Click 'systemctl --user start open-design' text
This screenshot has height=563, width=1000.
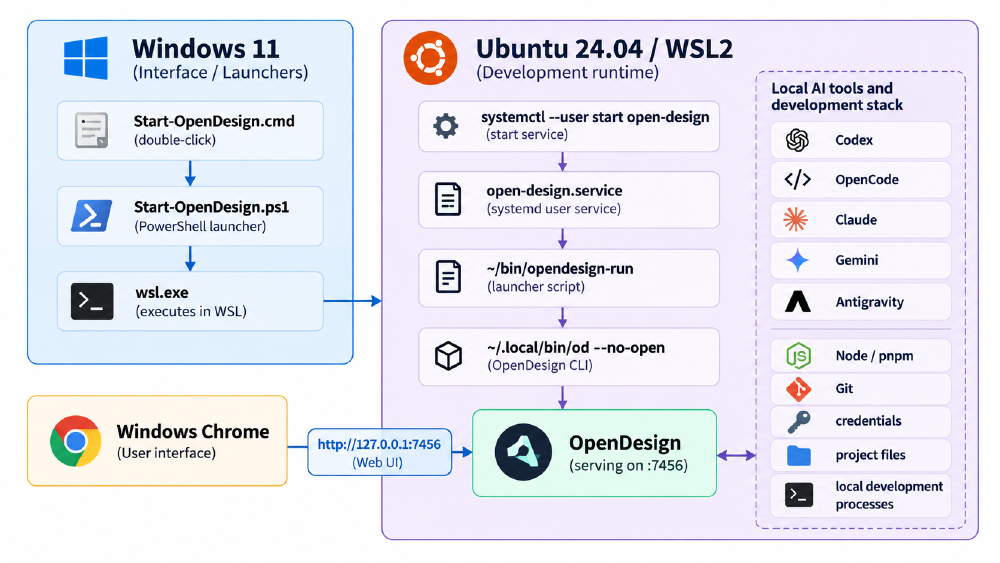(595, 117)
